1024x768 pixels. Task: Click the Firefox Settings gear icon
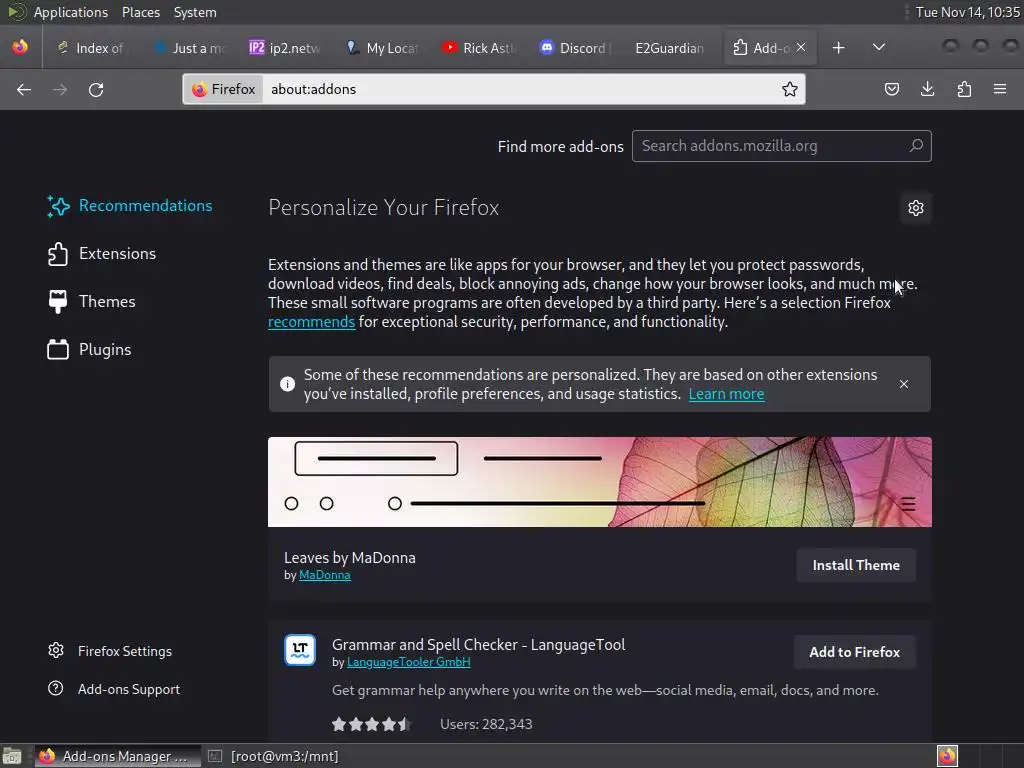(x=56, y=650)
